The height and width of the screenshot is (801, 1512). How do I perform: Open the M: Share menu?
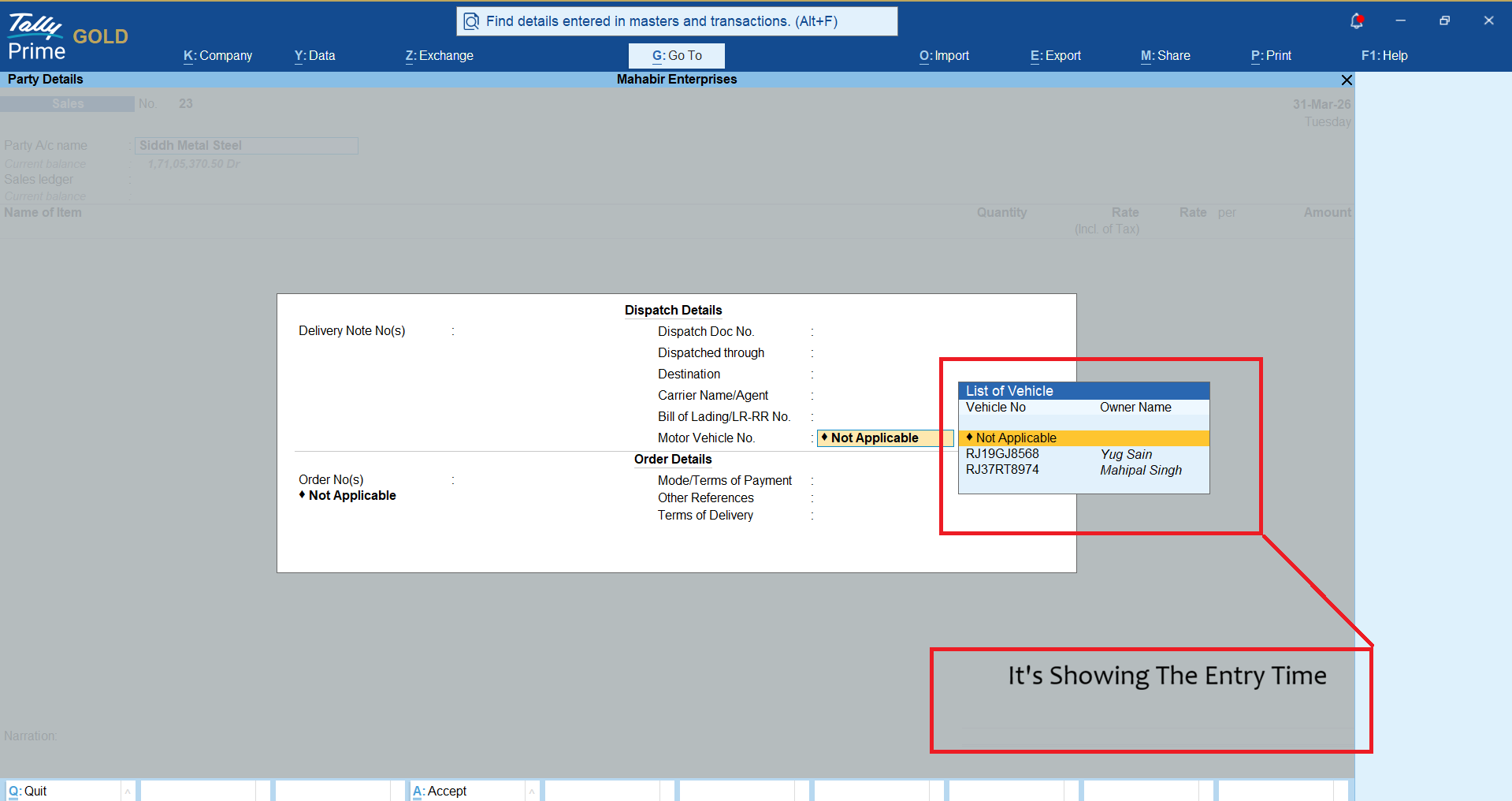point(1166,56)
